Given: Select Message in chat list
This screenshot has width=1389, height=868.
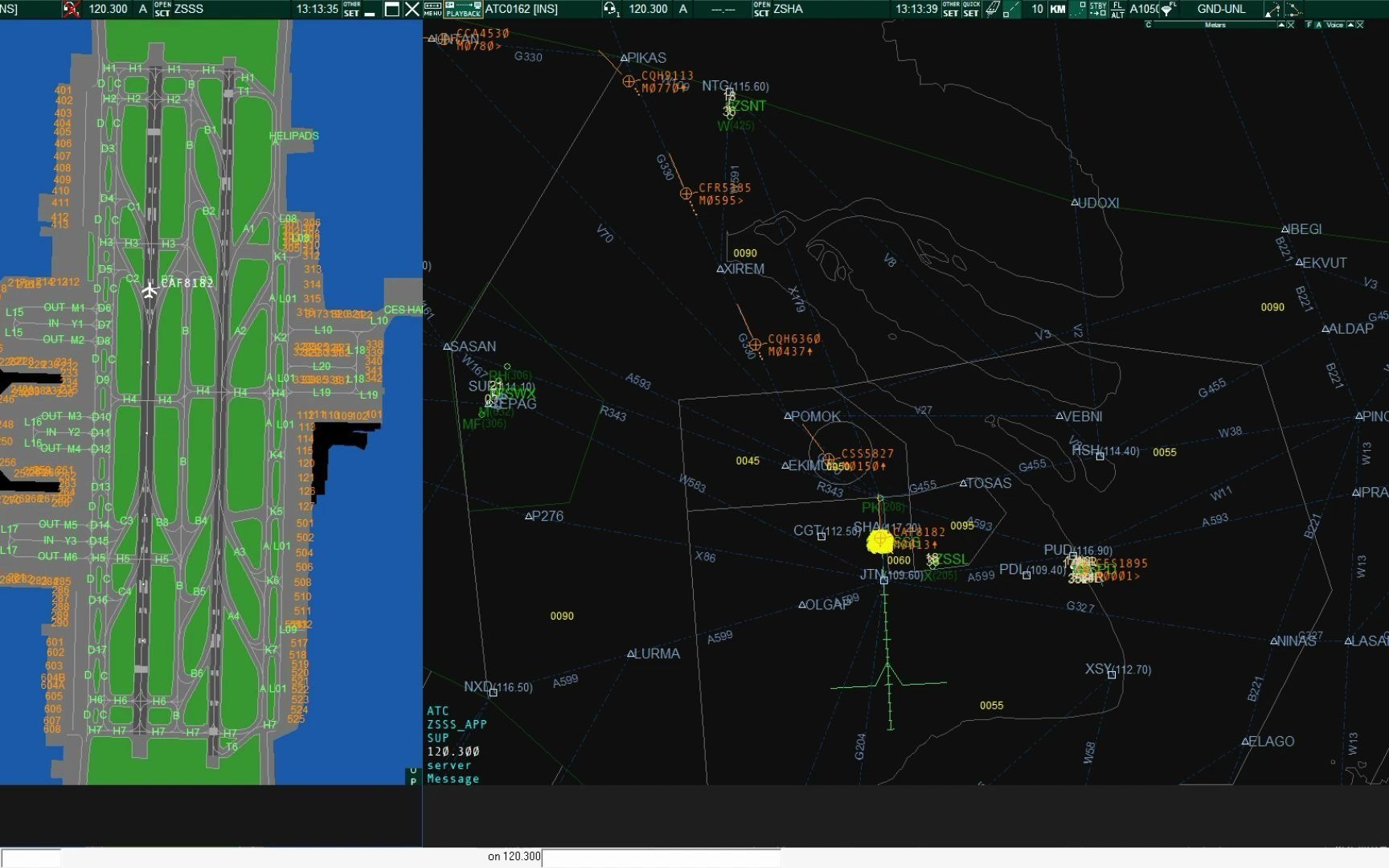Looking at the screenshot, I should coord(453,779).
